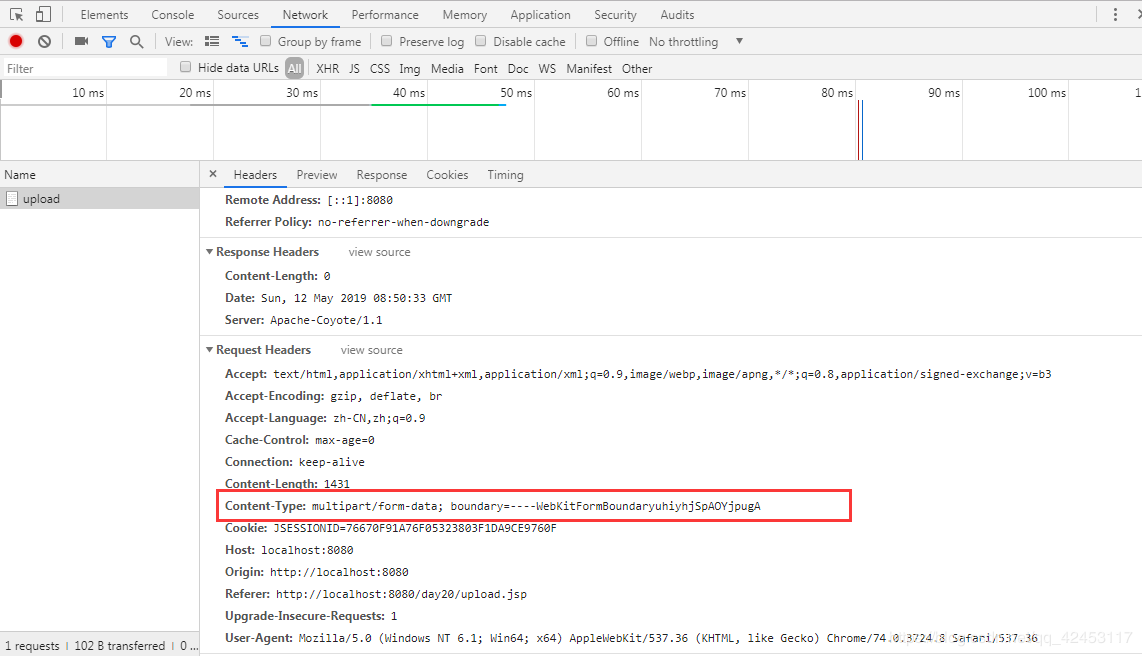This screenshot has height=656, width=1142.
Task: Enable Group by frame checkbox
Action: click(266, 41)
